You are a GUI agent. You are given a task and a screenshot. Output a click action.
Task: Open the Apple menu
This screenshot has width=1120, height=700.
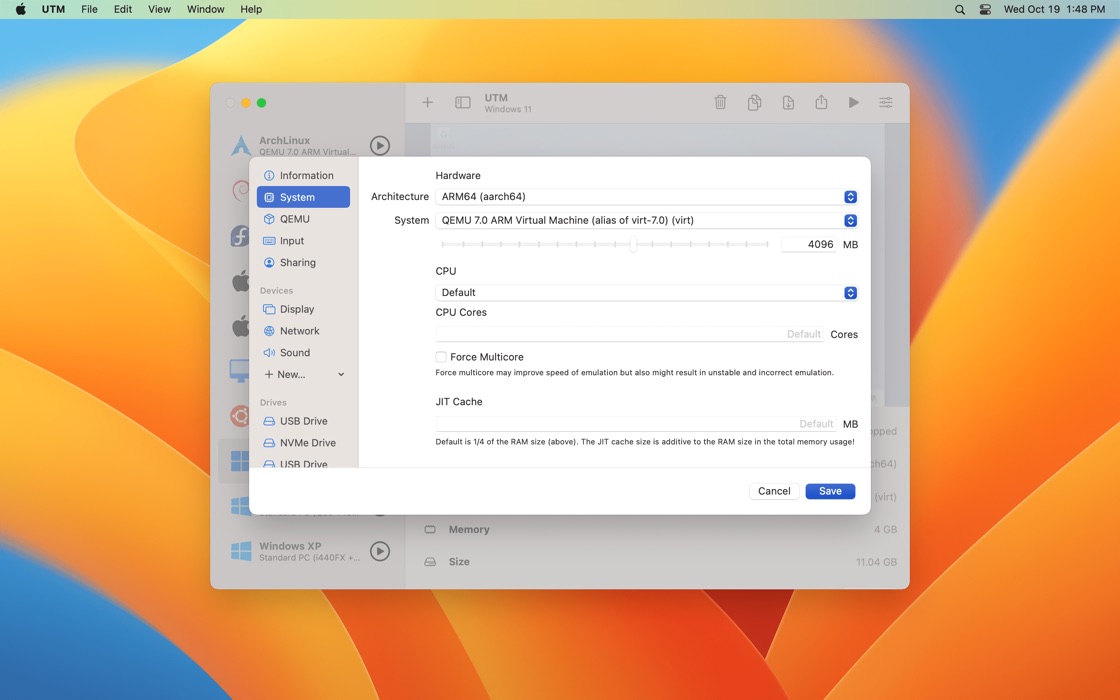coord(21,9)
